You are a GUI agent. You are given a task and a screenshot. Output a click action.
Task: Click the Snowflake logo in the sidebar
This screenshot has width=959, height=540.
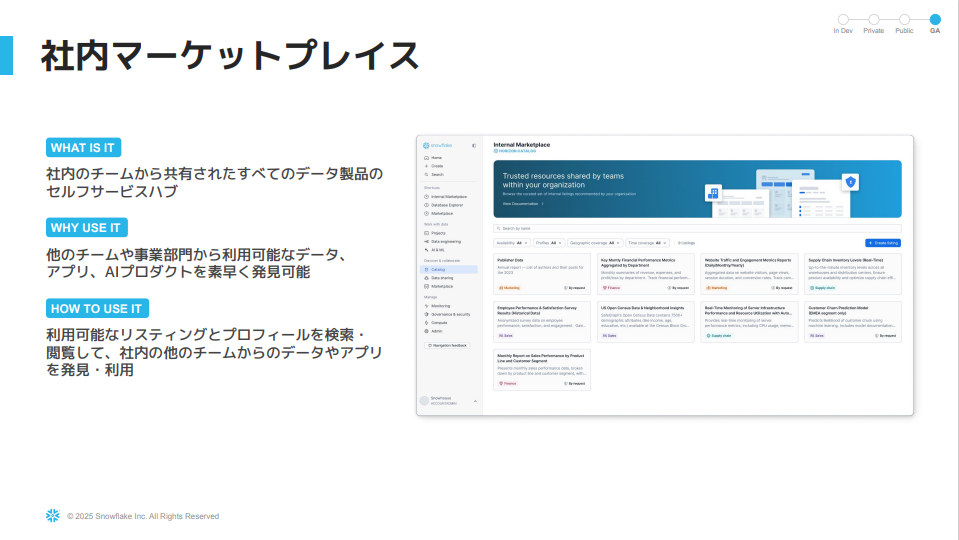pos(437,146)
